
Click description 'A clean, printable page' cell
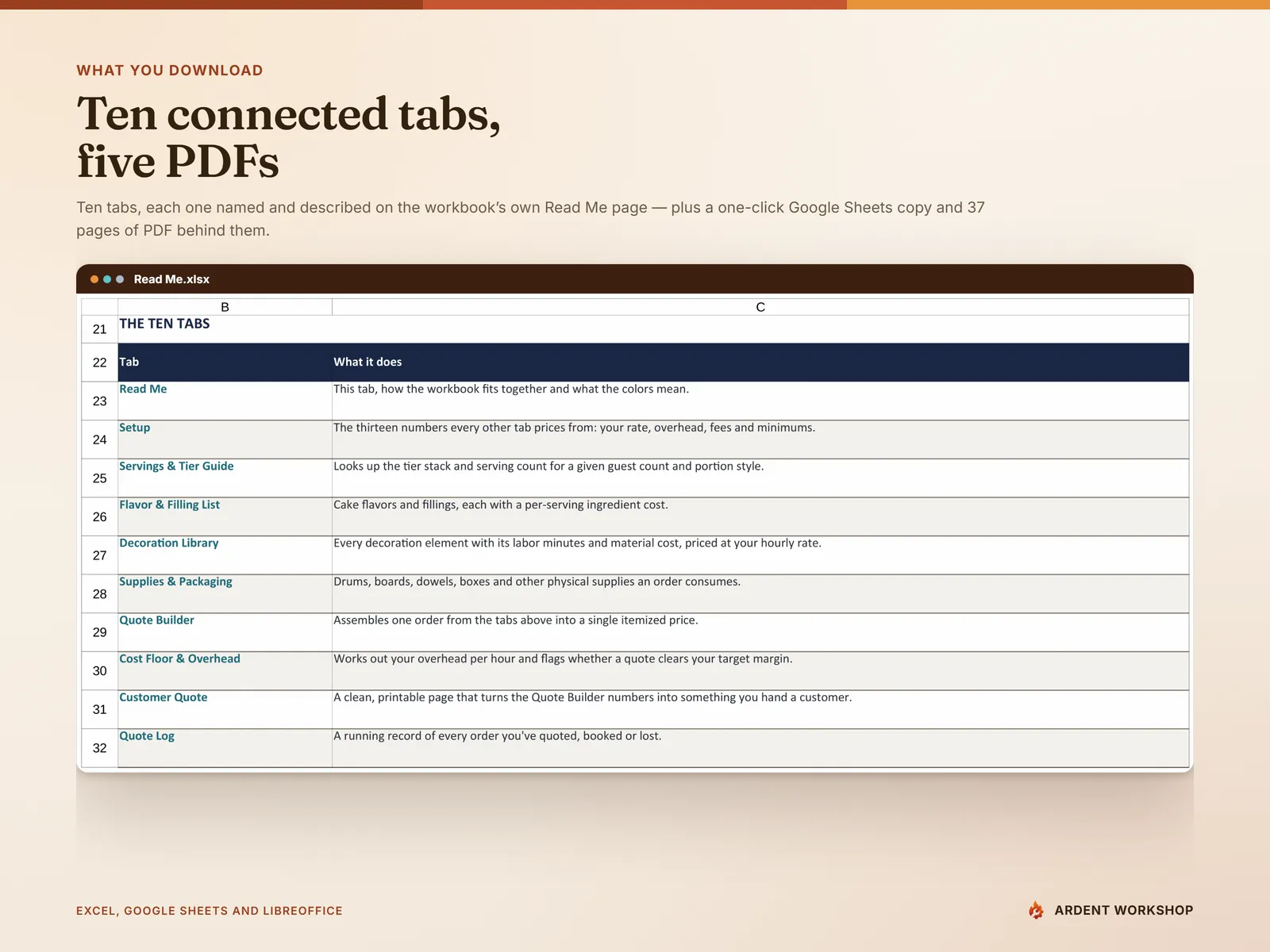pos(760,709)
